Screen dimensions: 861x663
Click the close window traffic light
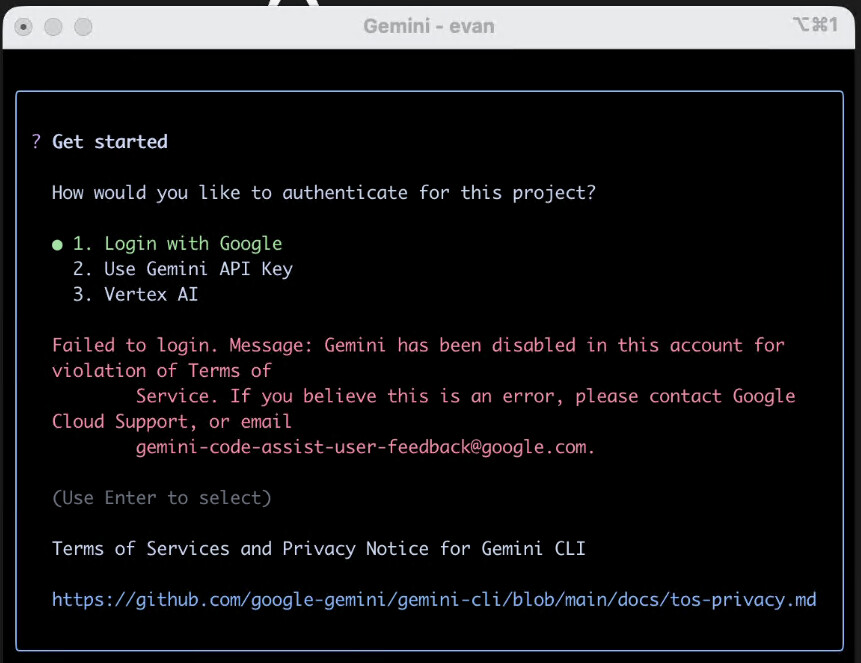(x=24, y=26)
